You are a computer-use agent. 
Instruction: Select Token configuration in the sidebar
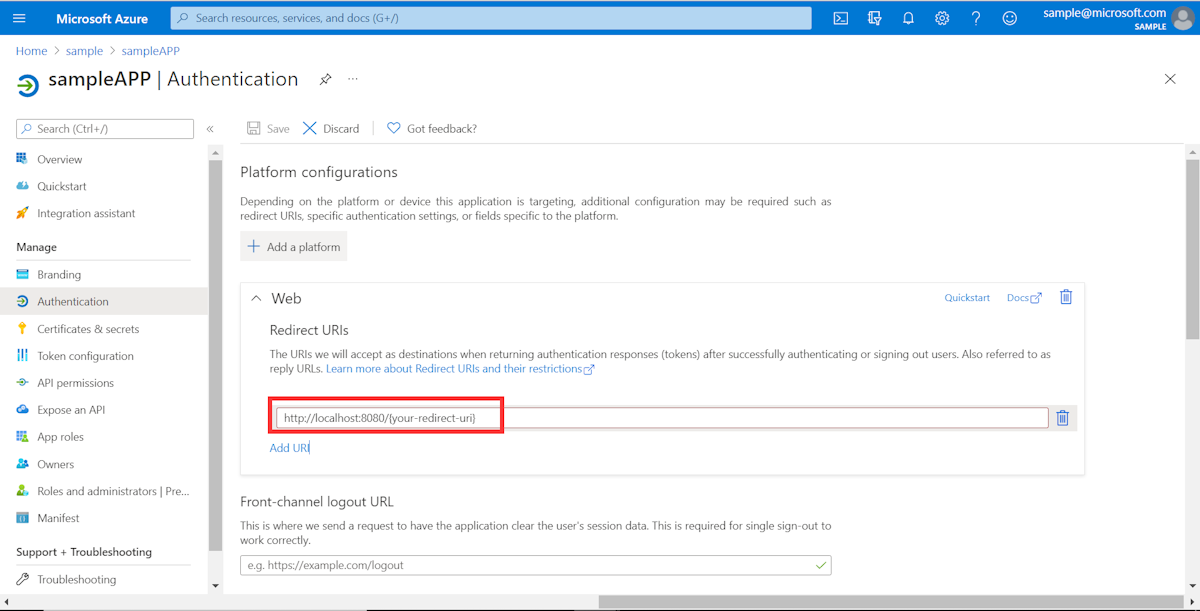click(84, 355)
